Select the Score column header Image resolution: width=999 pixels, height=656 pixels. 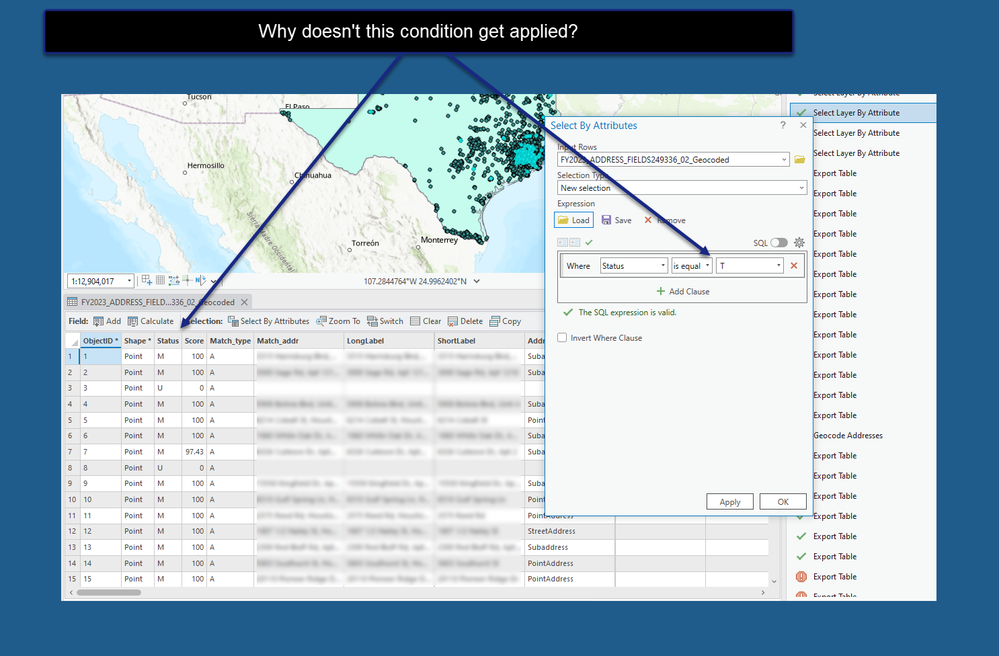(x=194, y=341)
